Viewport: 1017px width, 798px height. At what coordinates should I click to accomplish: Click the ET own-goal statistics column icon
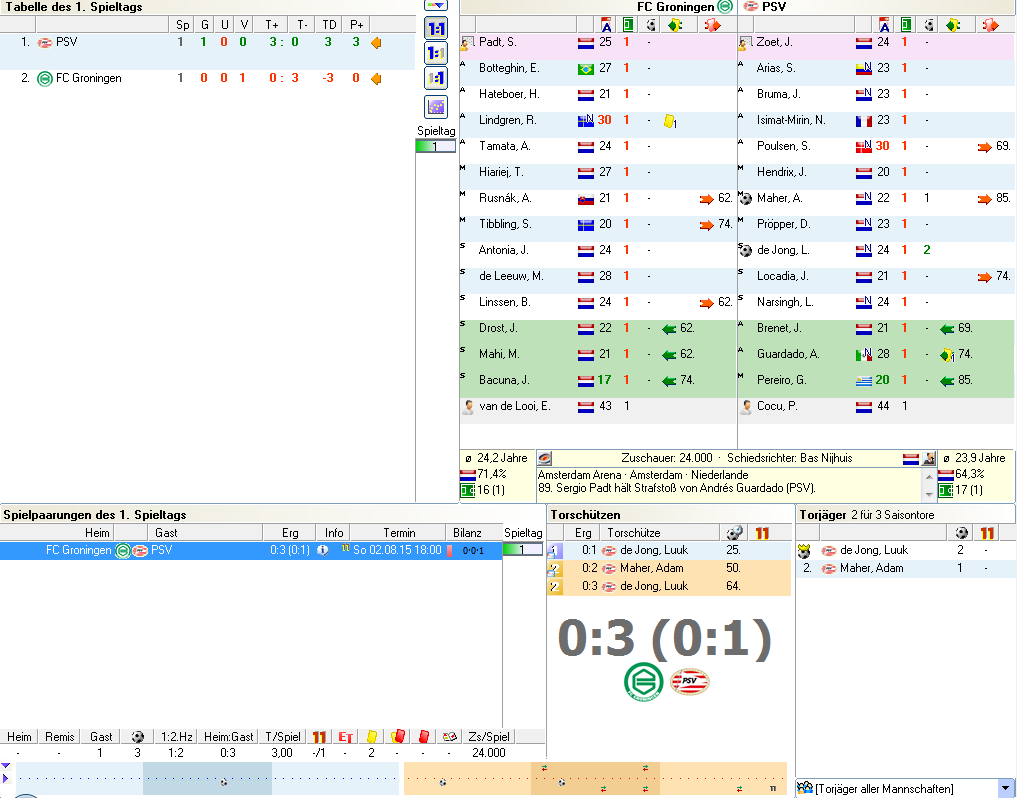pyautogui.click(x=346, y=737)
